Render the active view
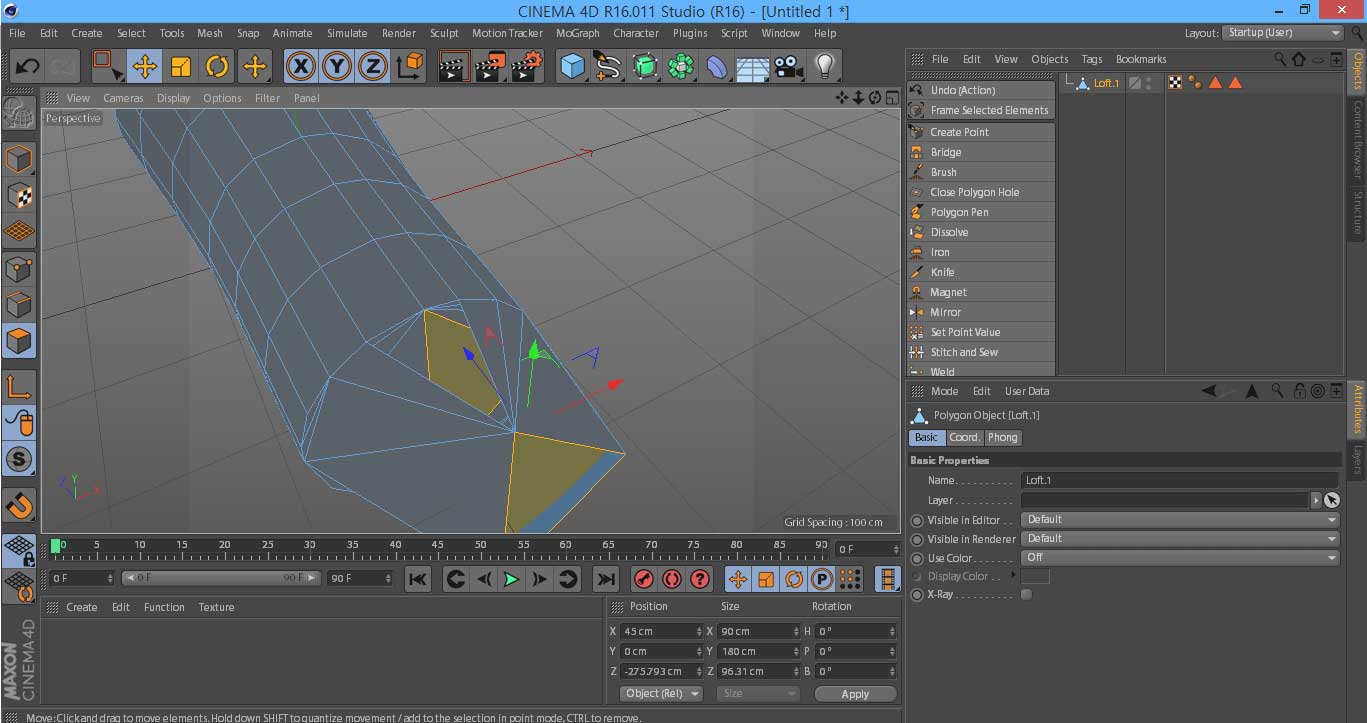Screen dimensions: 1367x723 pyautogui.click(x=454, y=67)
